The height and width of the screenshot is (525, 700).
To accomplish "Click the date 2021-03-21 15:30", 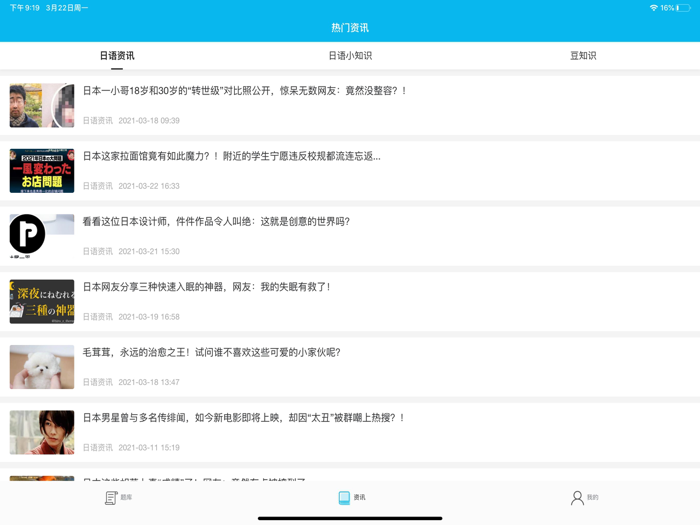I will pos(149,251).
